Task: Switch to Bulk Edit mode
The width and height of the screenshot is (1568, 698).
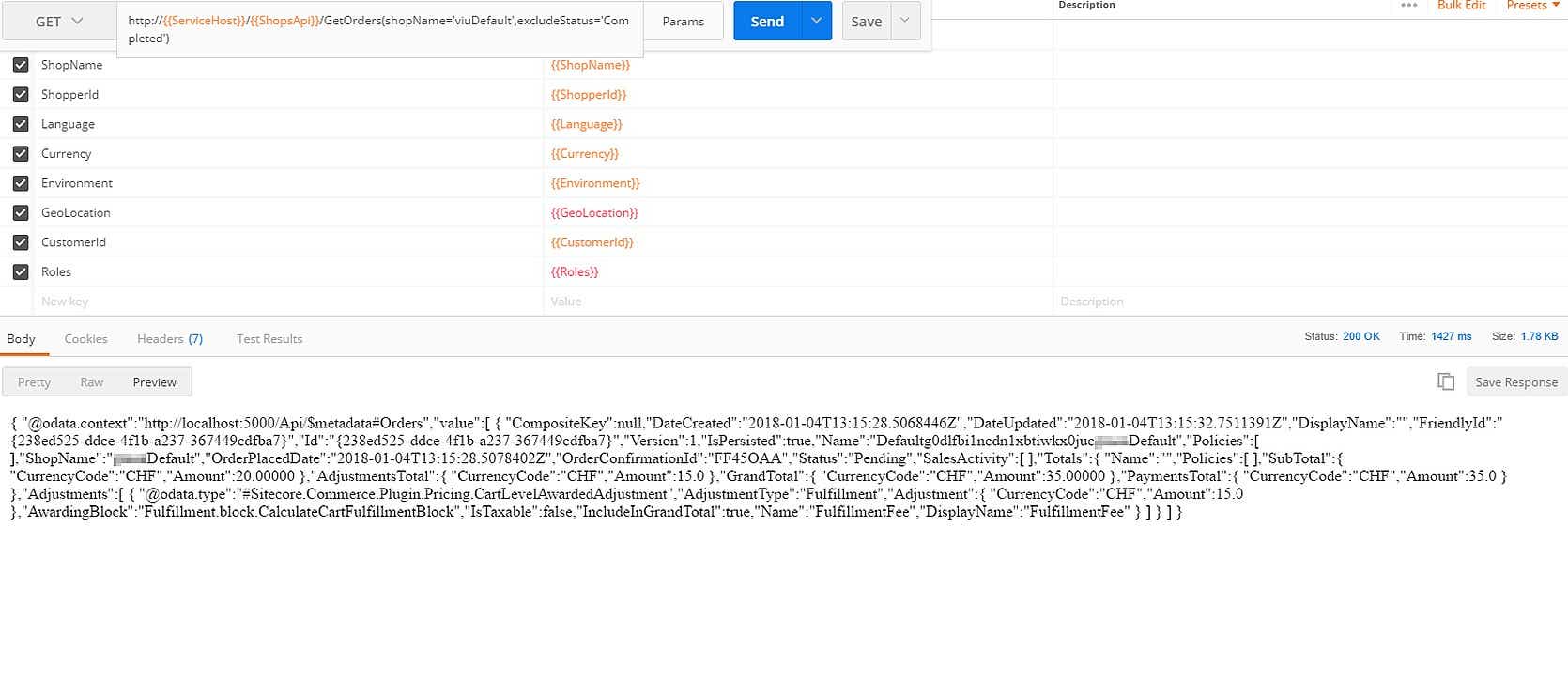Action: (x=1461, y=6)
